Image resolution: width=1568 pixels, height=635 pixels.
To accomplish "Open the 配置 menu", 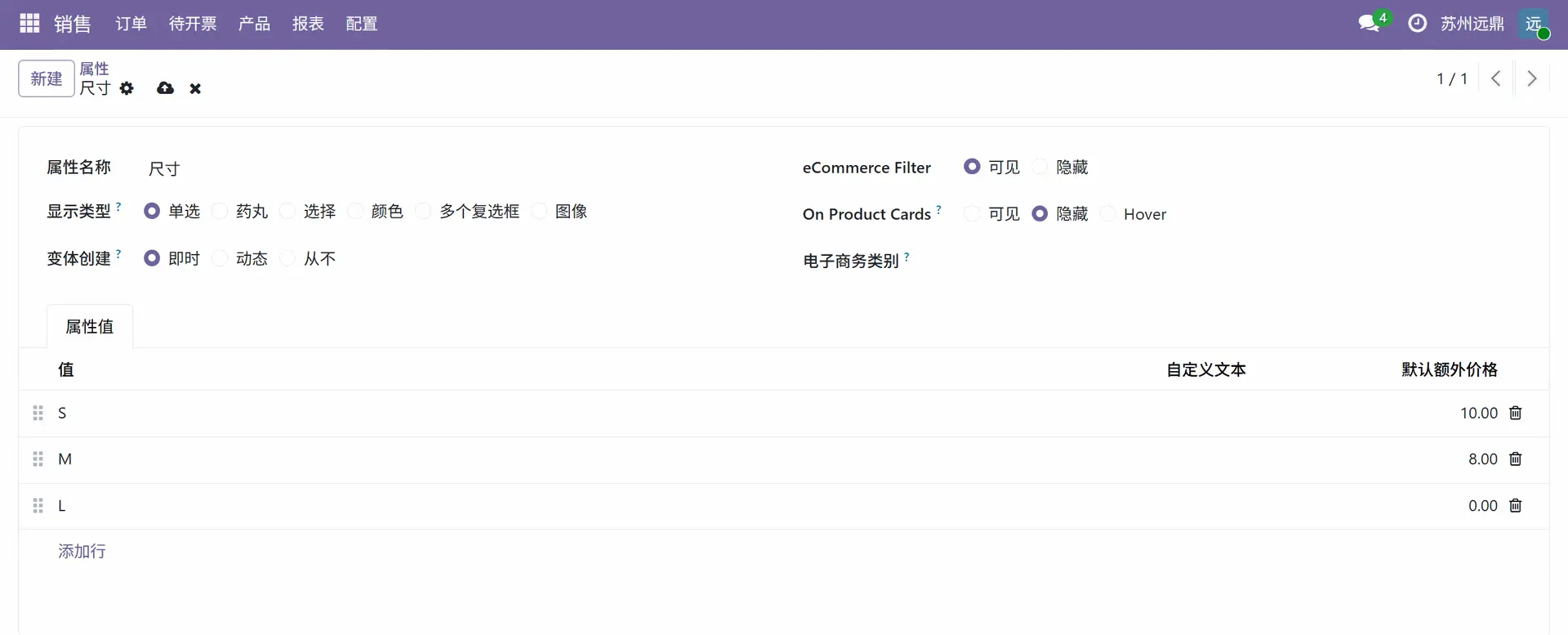I will (361, 24).
